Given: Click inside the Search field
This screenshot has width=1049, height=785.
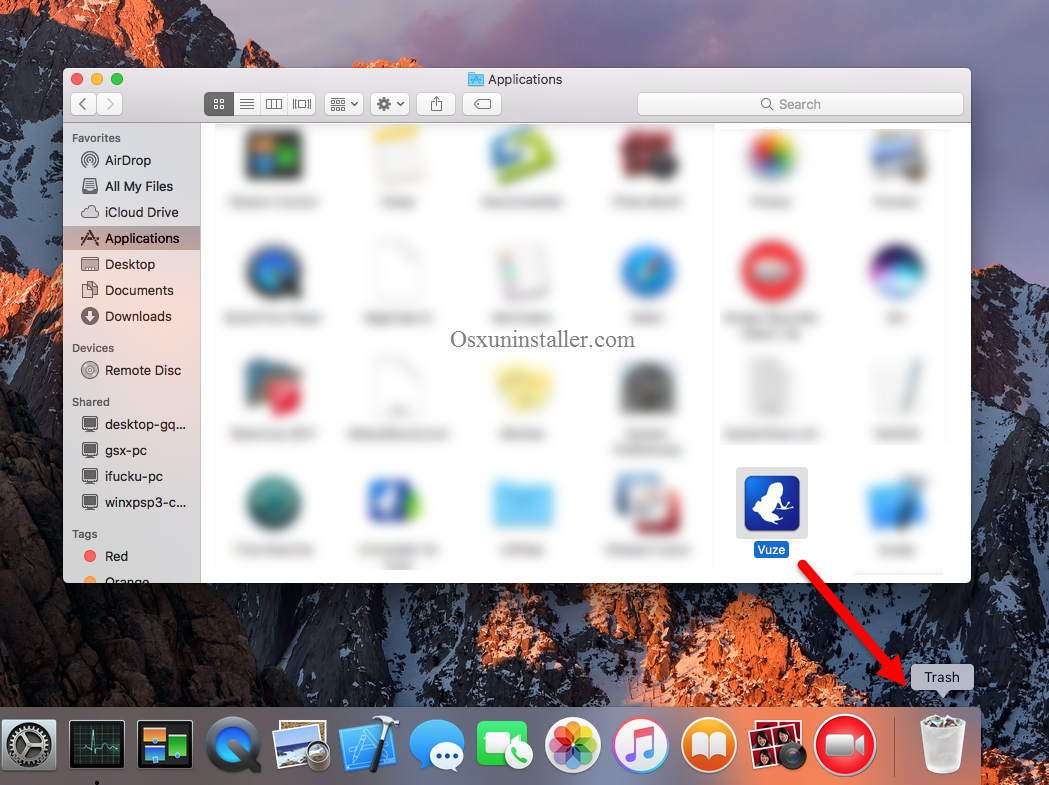Looking at the screenshot, I should (x=800, y=103).
